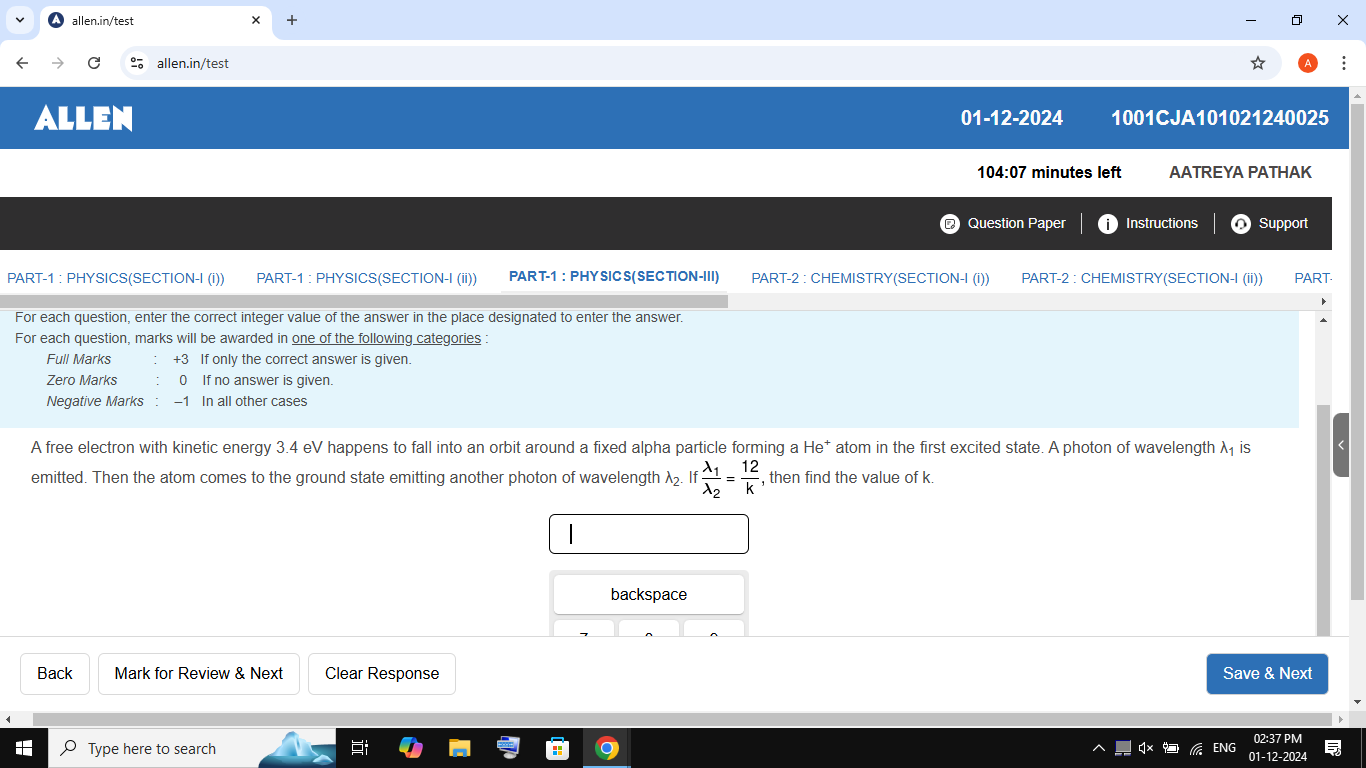This screenshot has height=768, width=1366.
Task: Open PART-2 : CHEMISTRY(SECTION-I (i)) tab
Action: pos(870,278)
